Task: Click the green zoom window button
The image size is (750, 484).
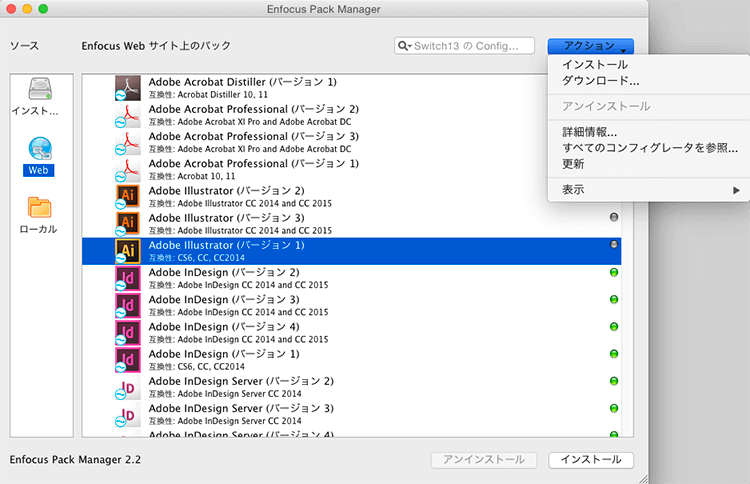Action: pos(43,9)
